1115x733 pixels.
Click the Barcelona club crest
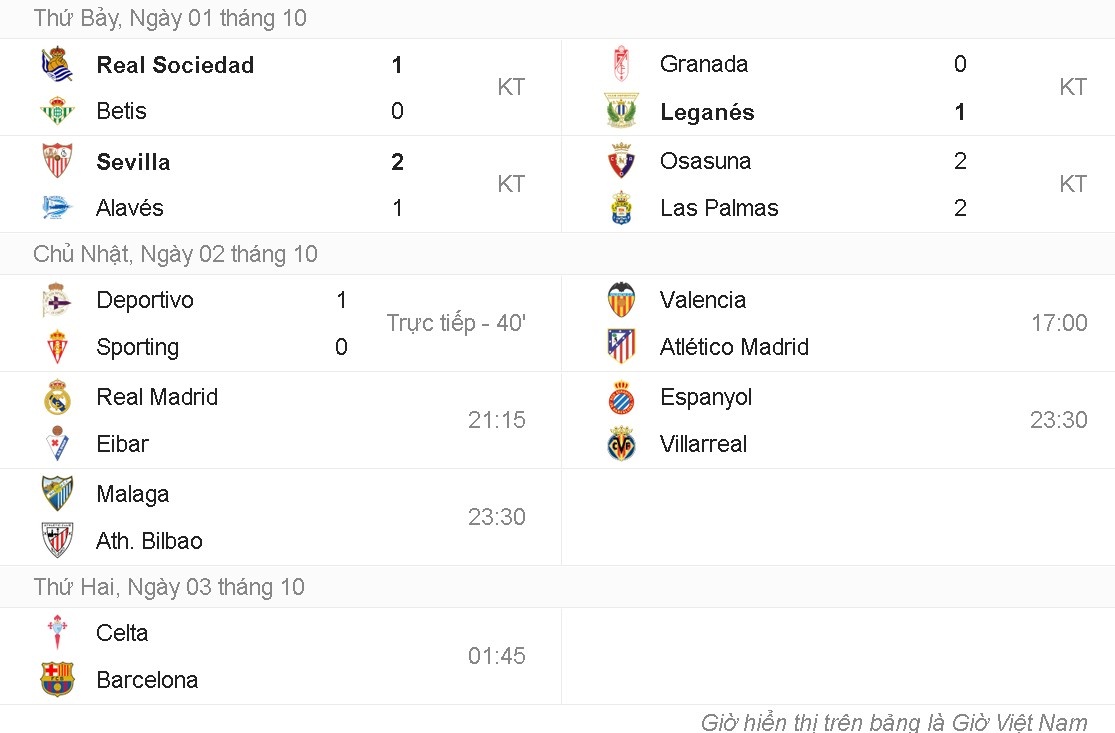coord(57,680)
